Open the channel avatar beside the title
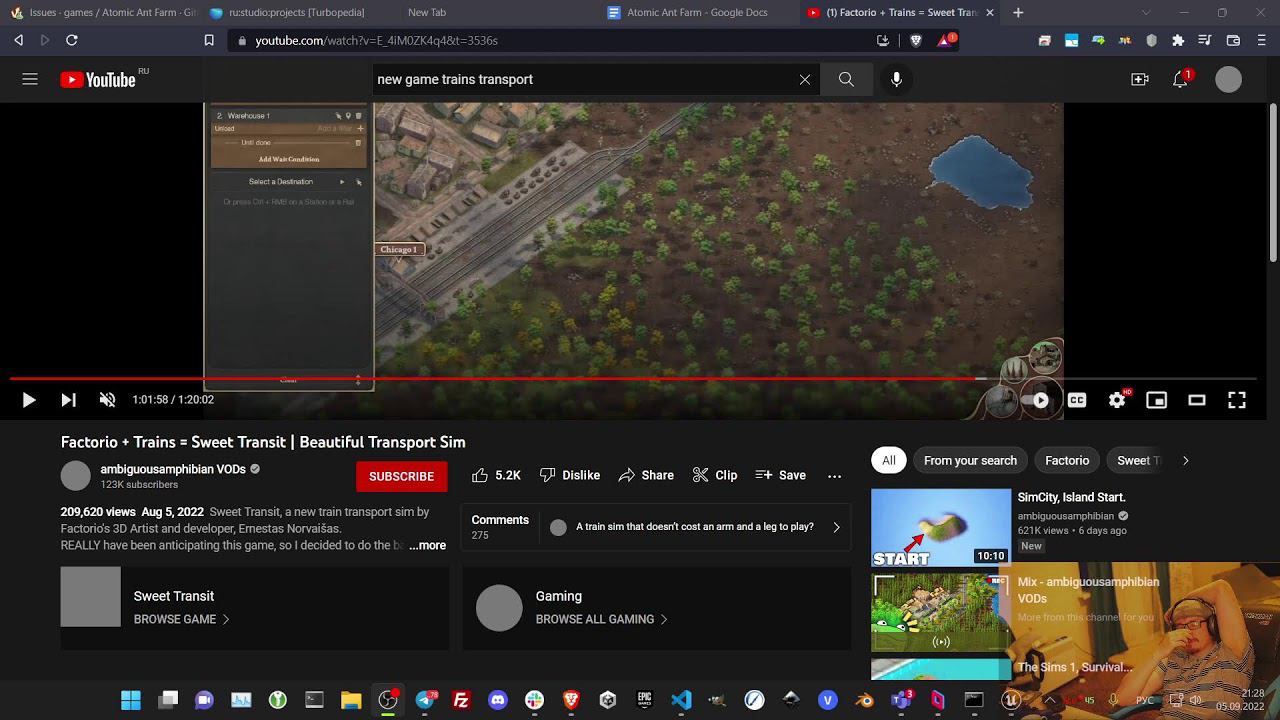 pos(75,476)
